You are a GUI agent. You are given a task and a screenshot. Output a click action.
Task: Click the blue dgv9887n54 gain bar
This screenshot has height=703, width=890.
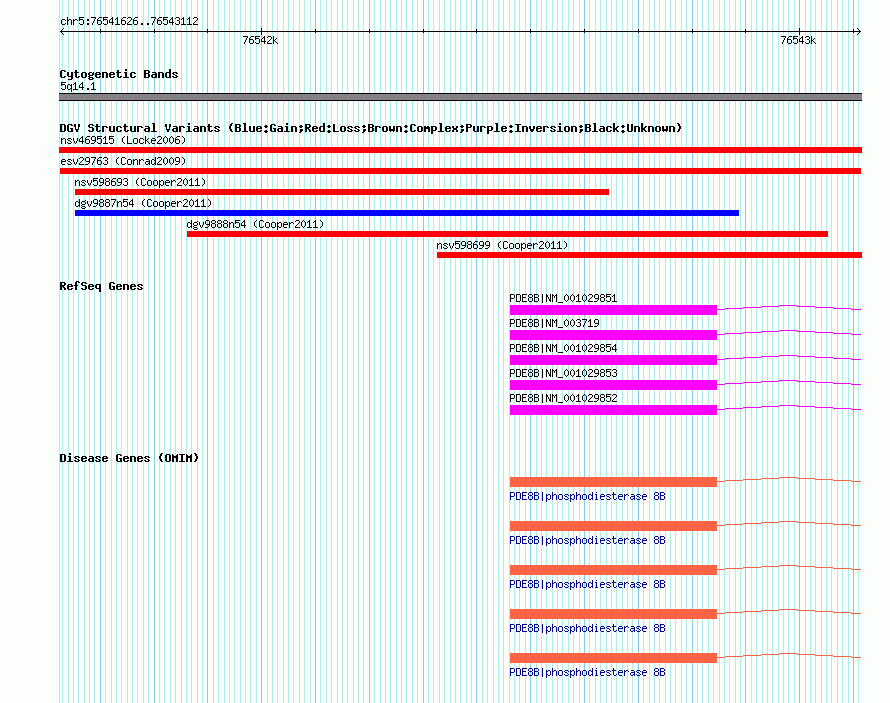[407, 213]
